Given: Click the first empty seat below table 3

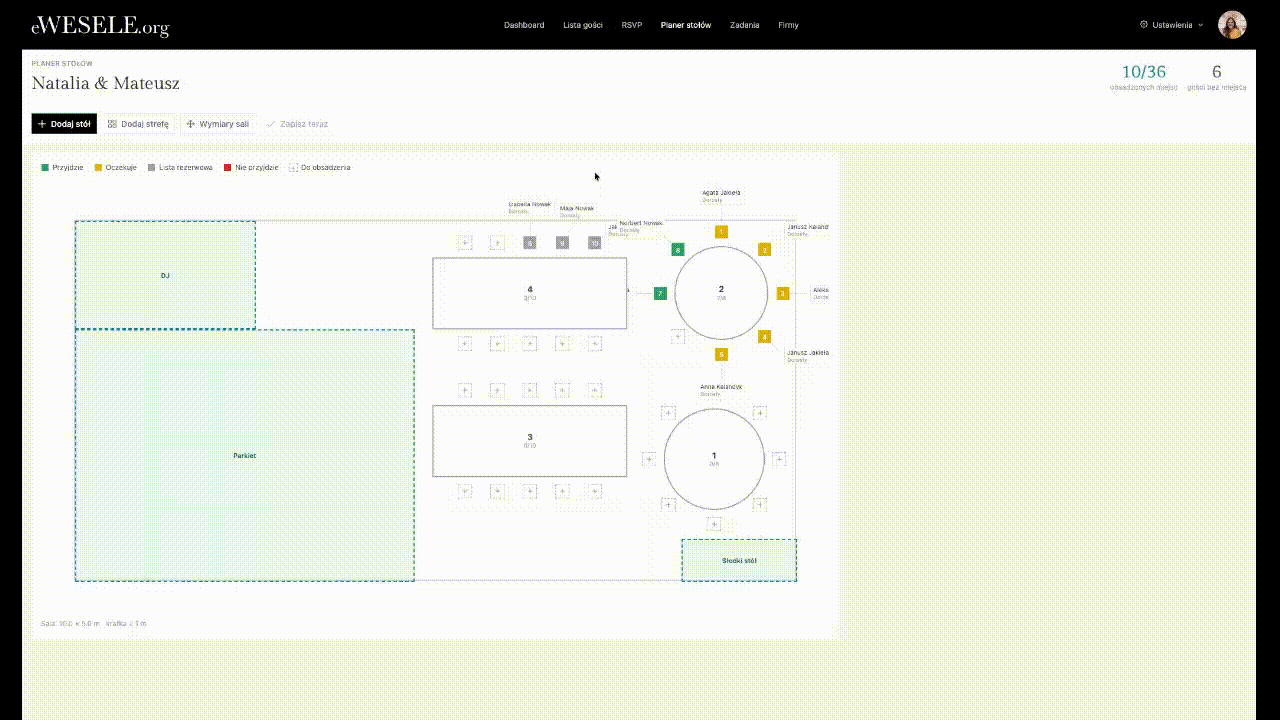Looking at the screenshot, I should click(465, 491).
